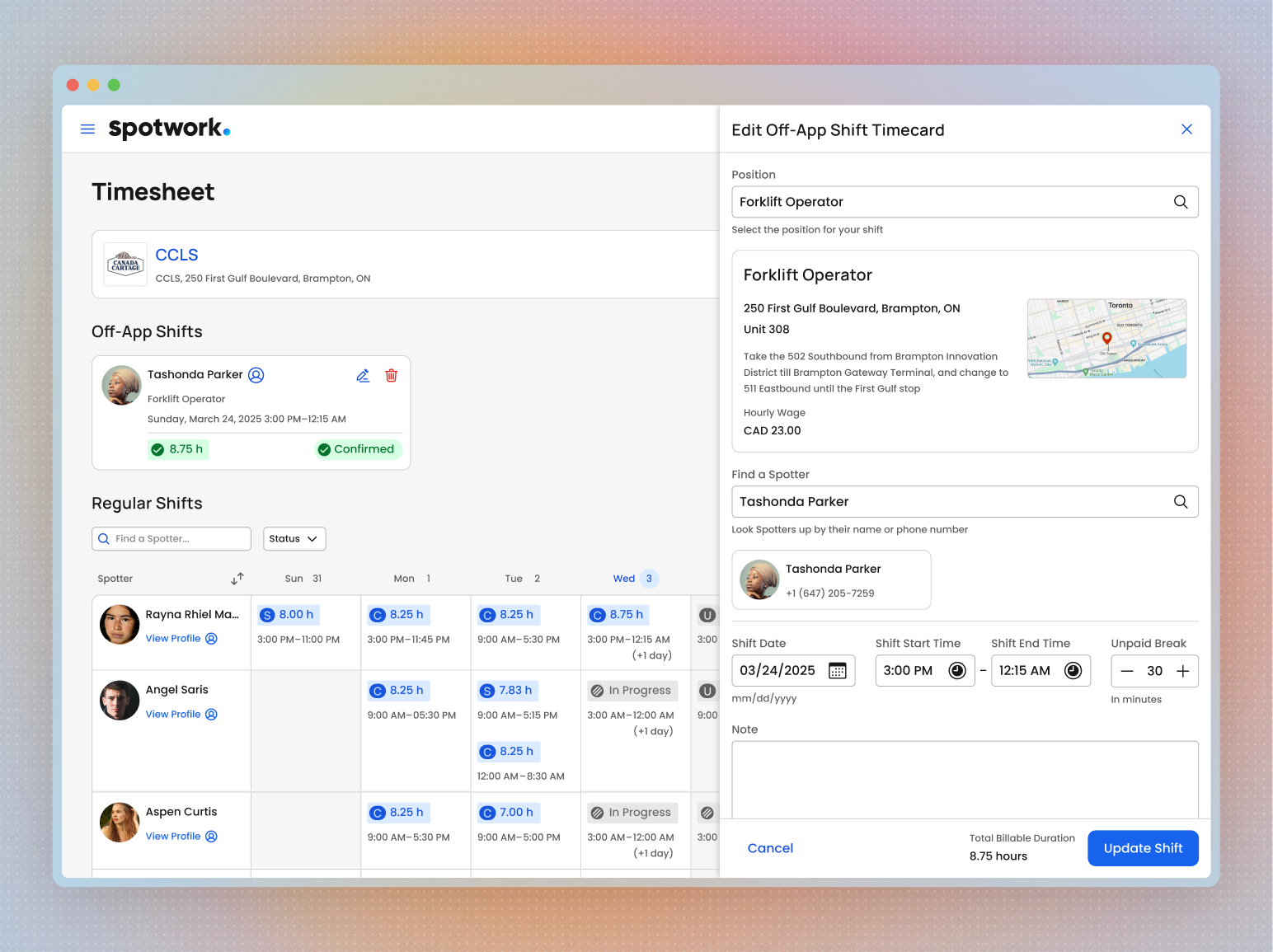
Task: Click the Forklift Operator location map thumbnail
Action: (x=1106, y=338)
